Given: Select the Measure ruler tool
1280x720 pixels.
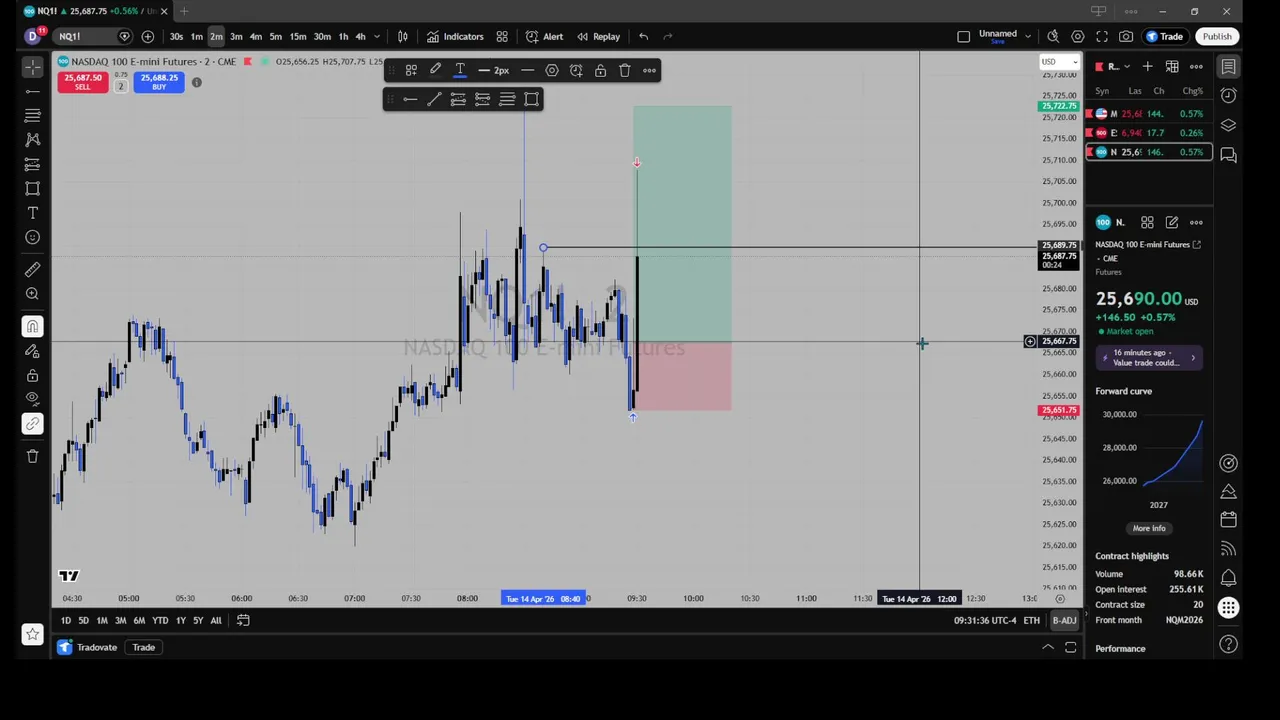Looking at the screenshot, I should tap(32, 270).
